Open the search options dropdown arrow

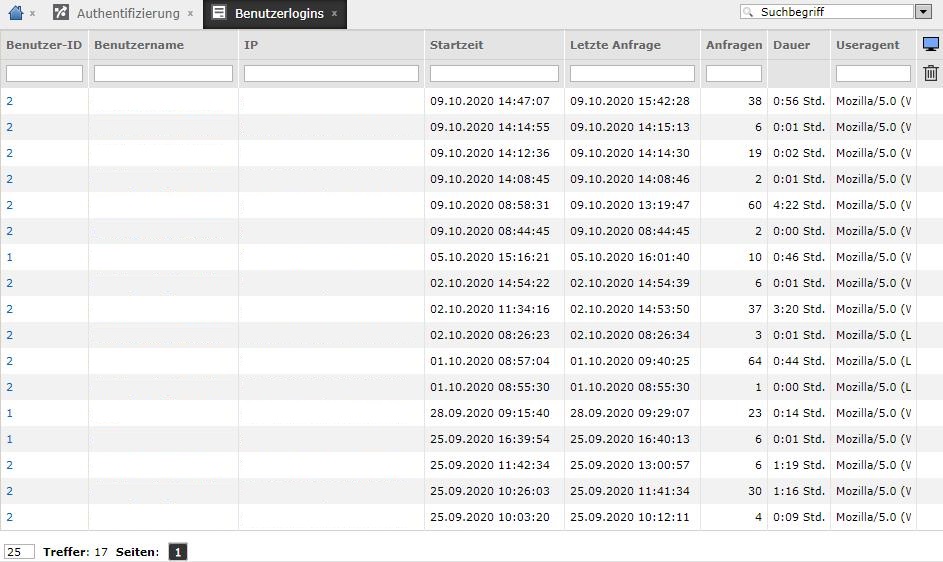(x=924, y=11)
